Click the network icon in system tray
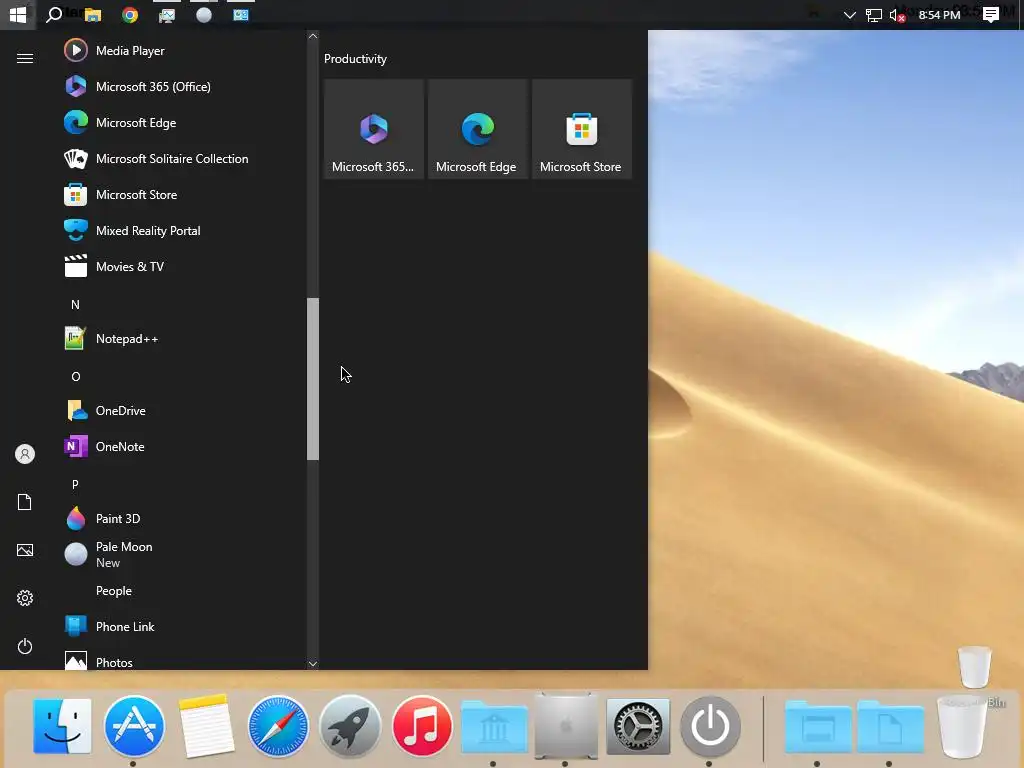Screen dimensions: 1024x768 (873, 14)
